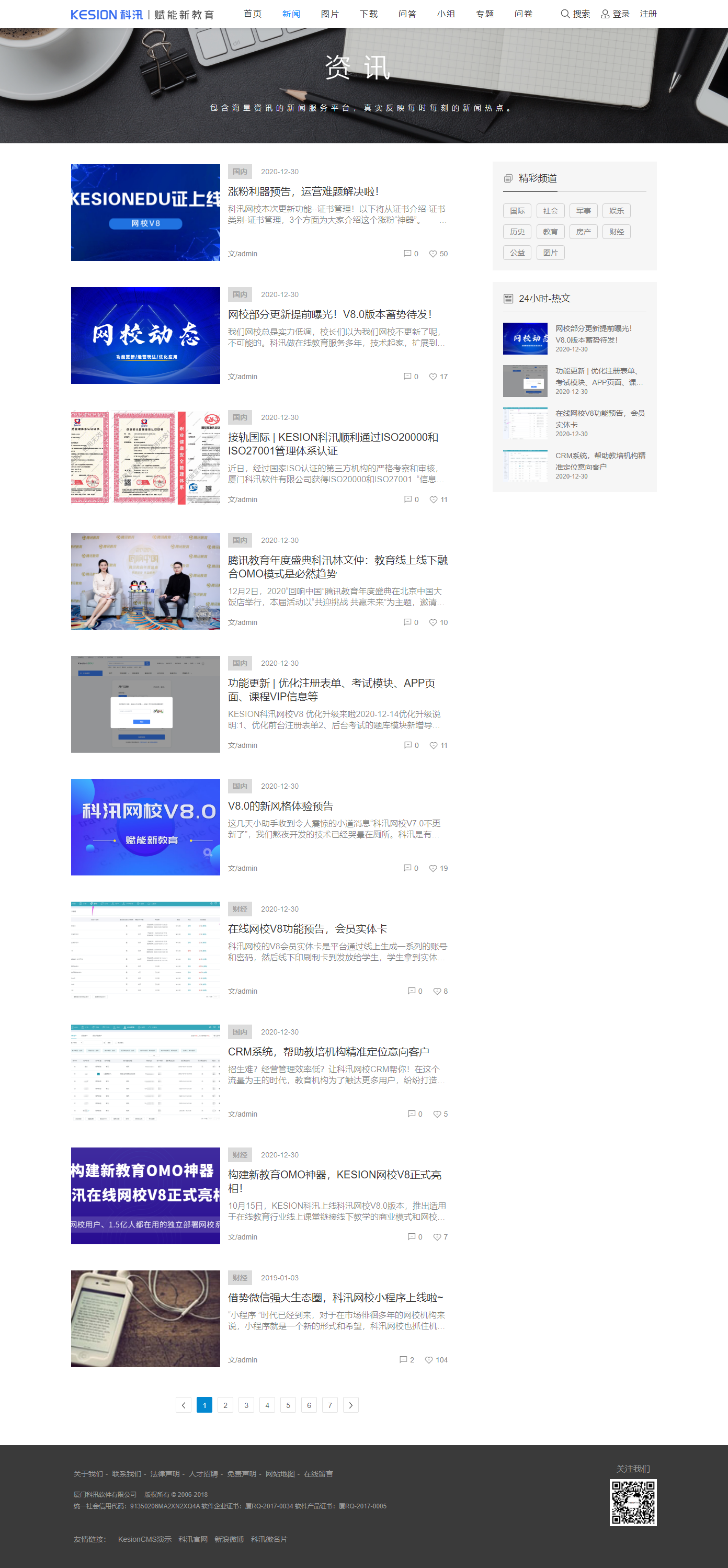The width and height of the screenshot is (728, 1568).
Task: Click smartphone photo thumbnail of 小程序 article
Action: point(145,1319)
